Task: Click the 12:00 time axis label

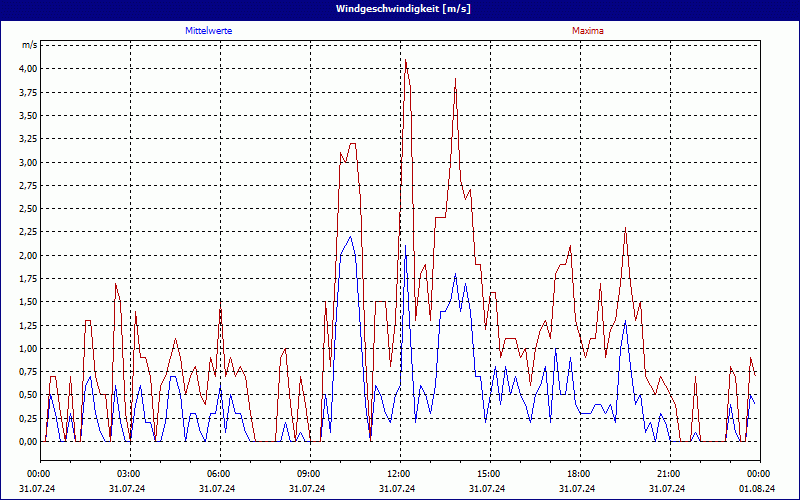Action: (x=400, y=474)
